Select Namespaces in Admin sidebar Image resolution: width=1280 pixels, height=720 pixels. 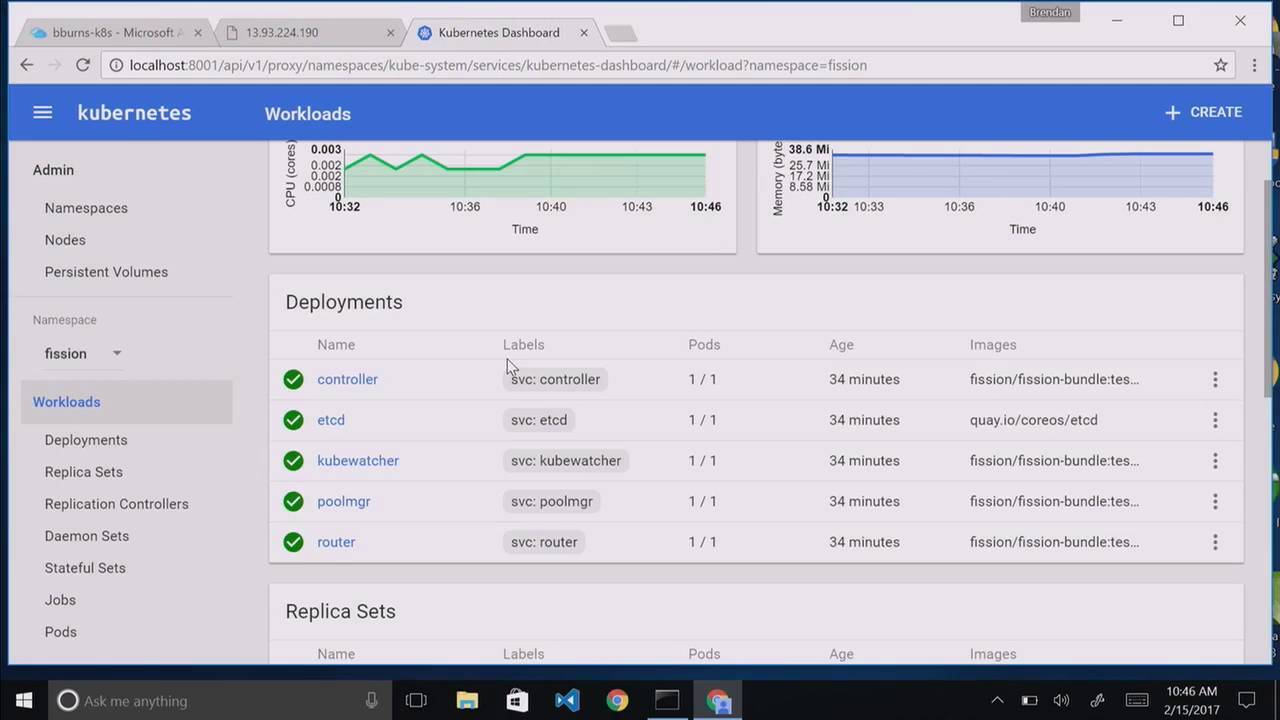click(x=86, y=208)
